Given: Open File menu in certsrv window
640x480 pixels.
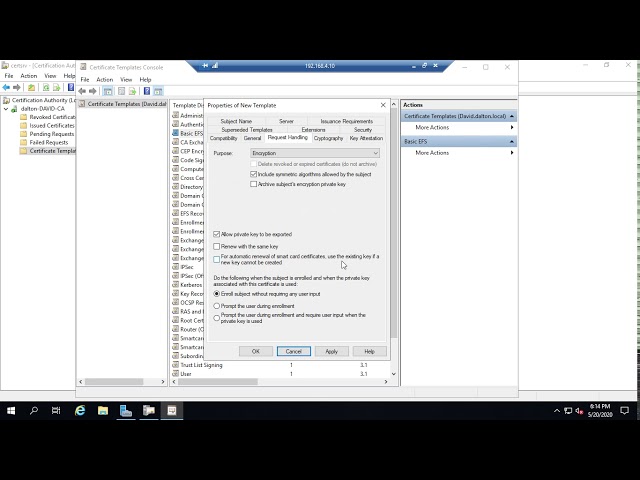Looking at the screenshot, I should 9,76.
